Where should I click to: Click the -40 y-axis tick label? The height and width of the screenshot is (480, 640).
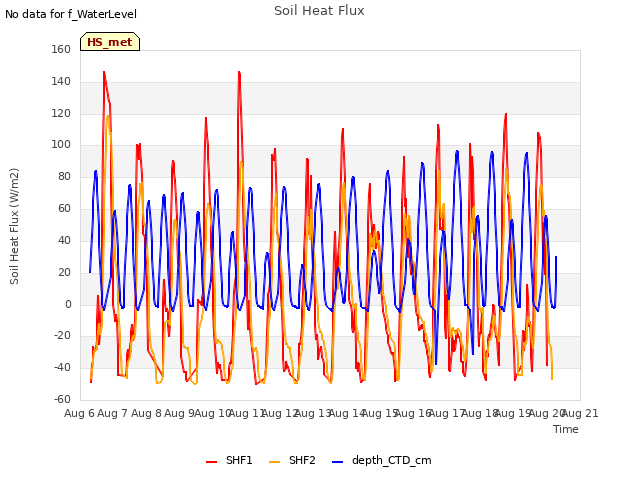[x=62, y=367]
